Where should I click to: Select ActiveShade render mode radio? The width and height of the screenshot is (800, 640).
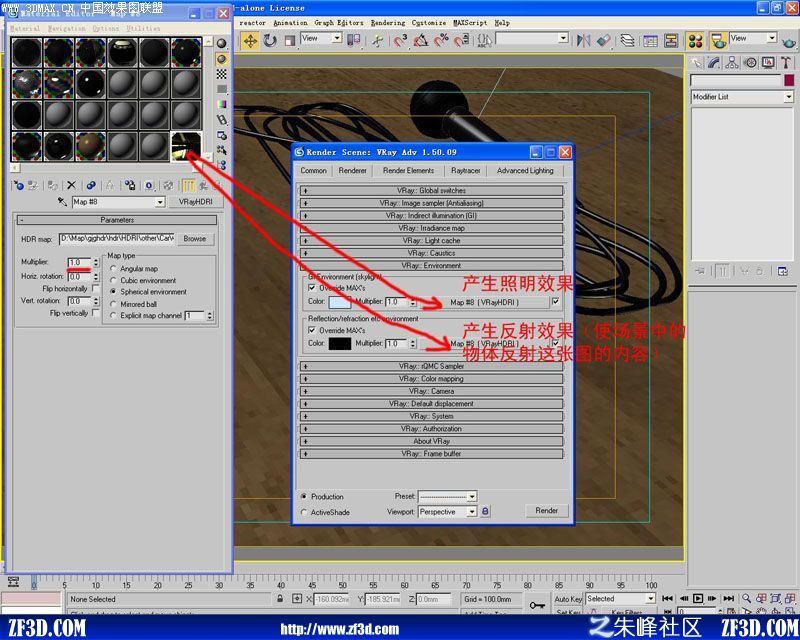pos(304,512)
